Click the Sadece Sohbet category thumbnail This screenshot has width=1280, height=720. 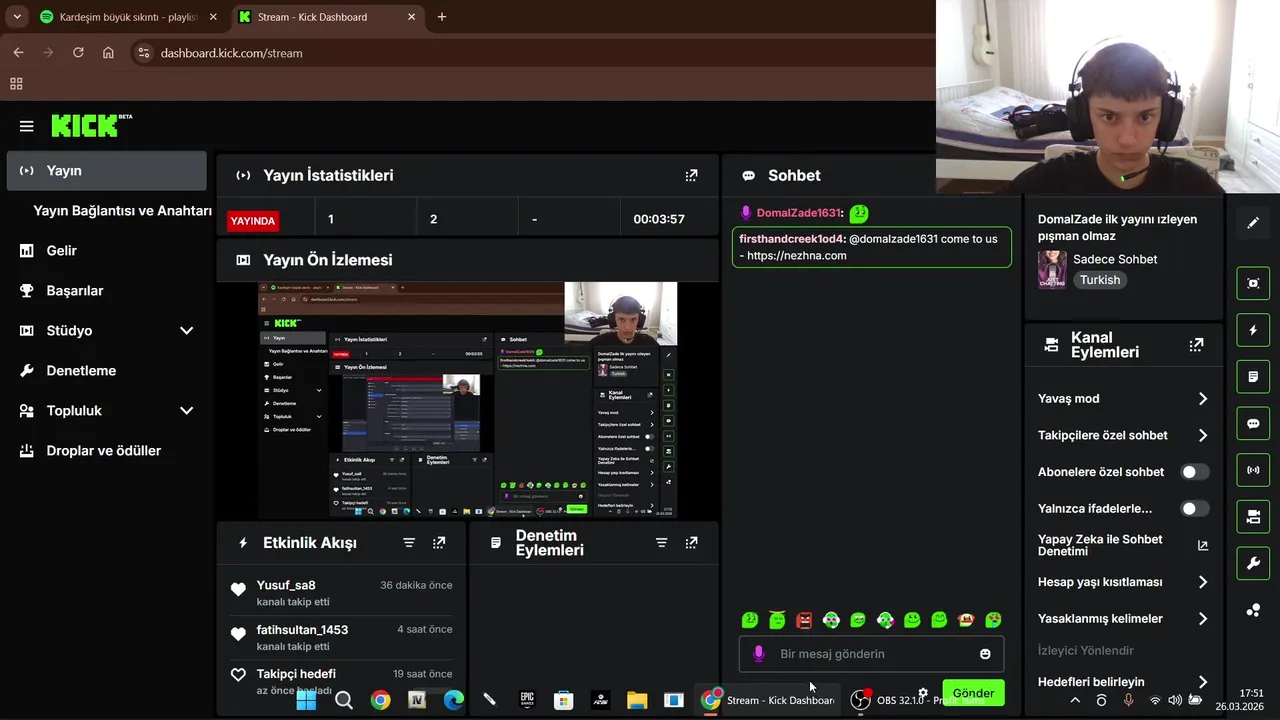1052,269
